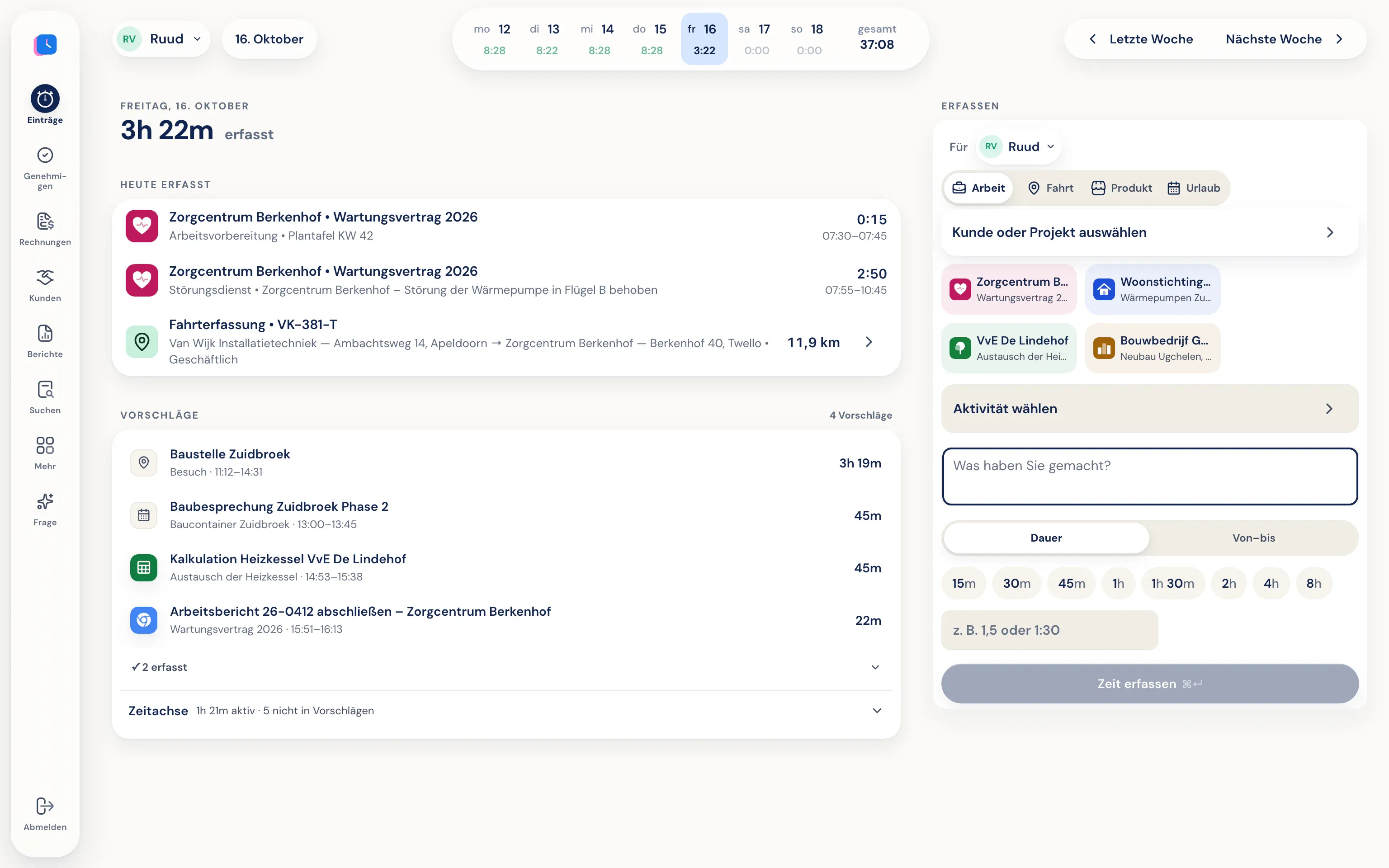Expand the Zeitachse section

tap(506, 711)
